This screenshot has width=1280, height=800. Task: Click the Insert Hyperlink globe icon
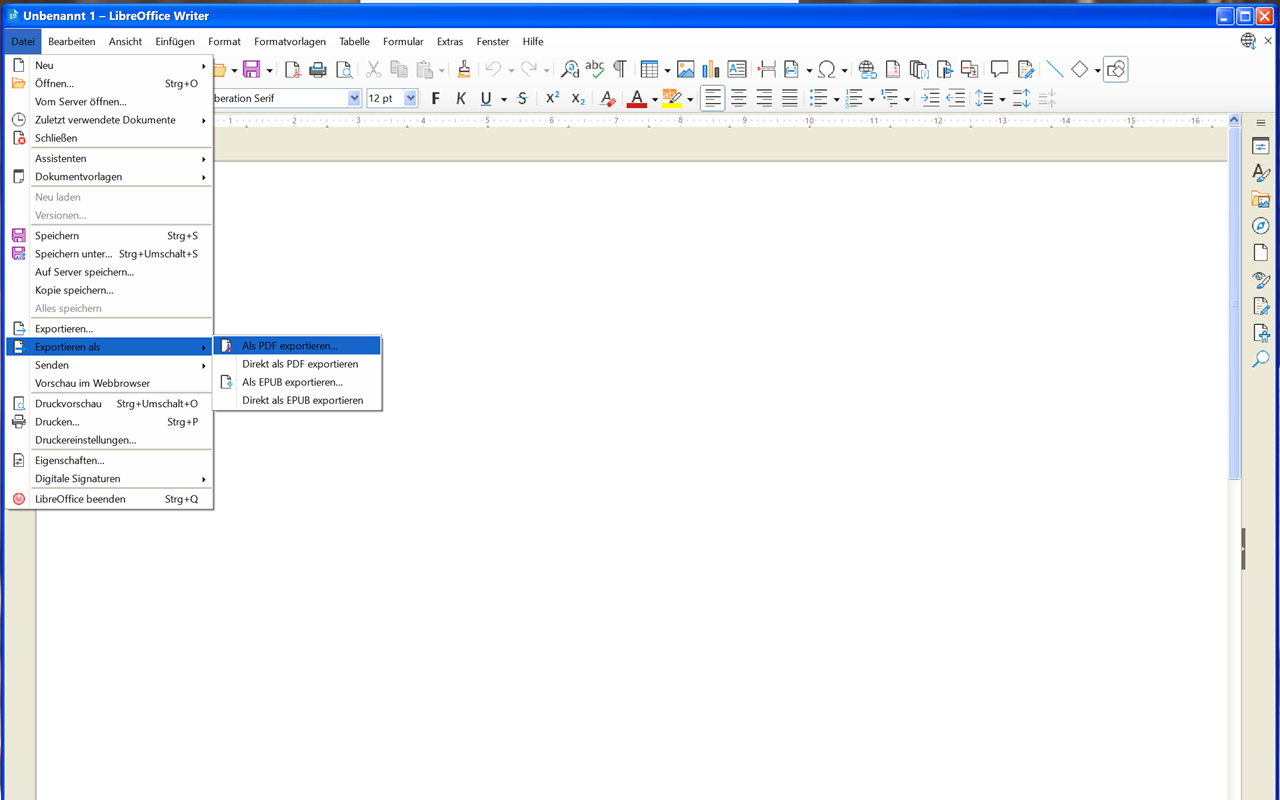(867, 69)
